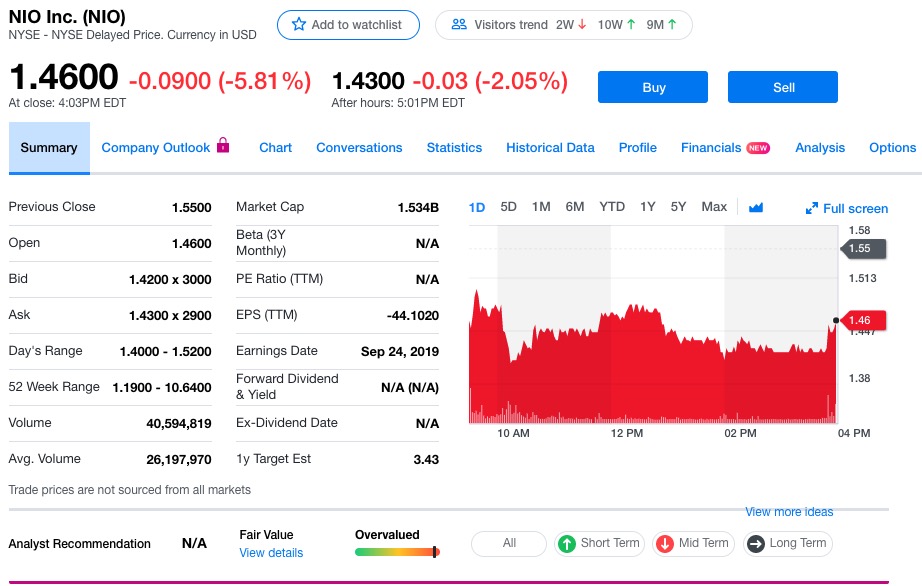Select the All ideas filter pill
This screenshot has height=586, width=922.
(509, 544)
